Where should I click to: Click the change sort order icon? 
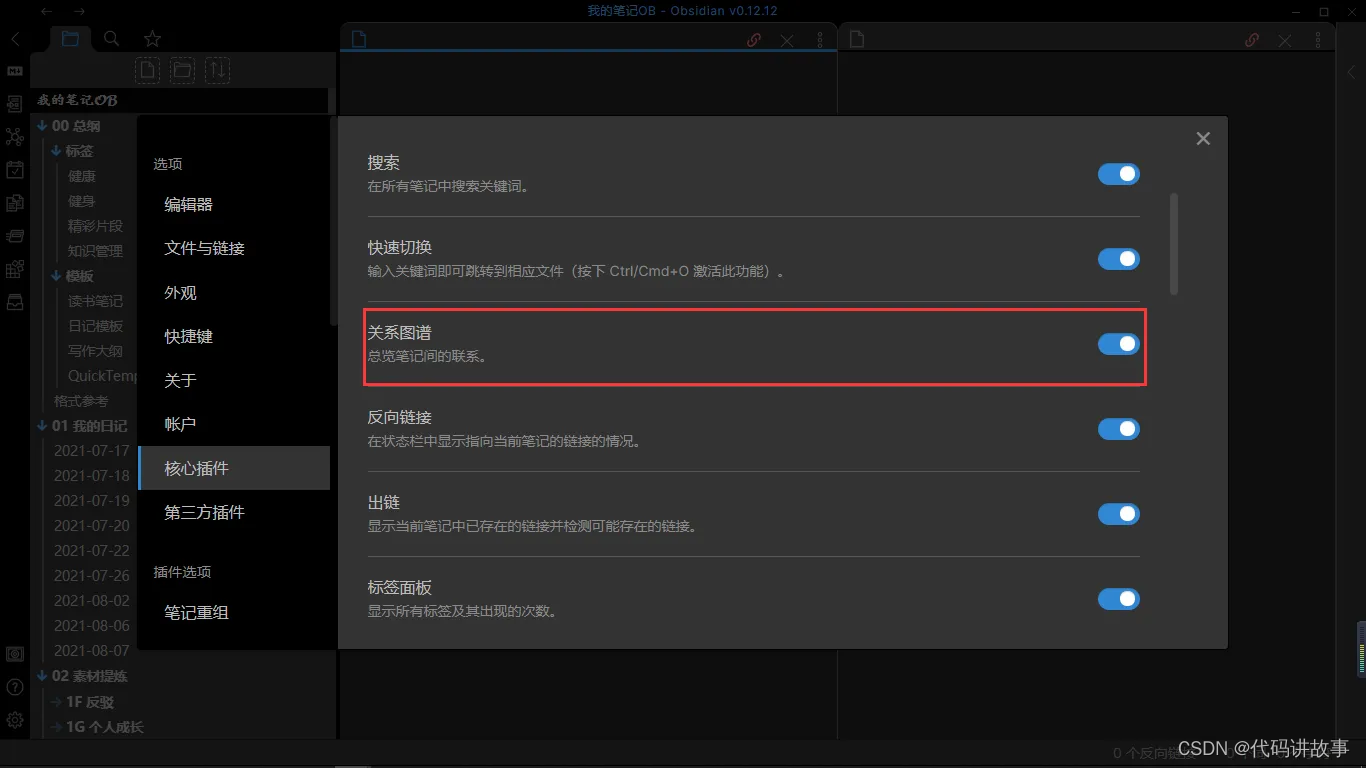(217, 70)
